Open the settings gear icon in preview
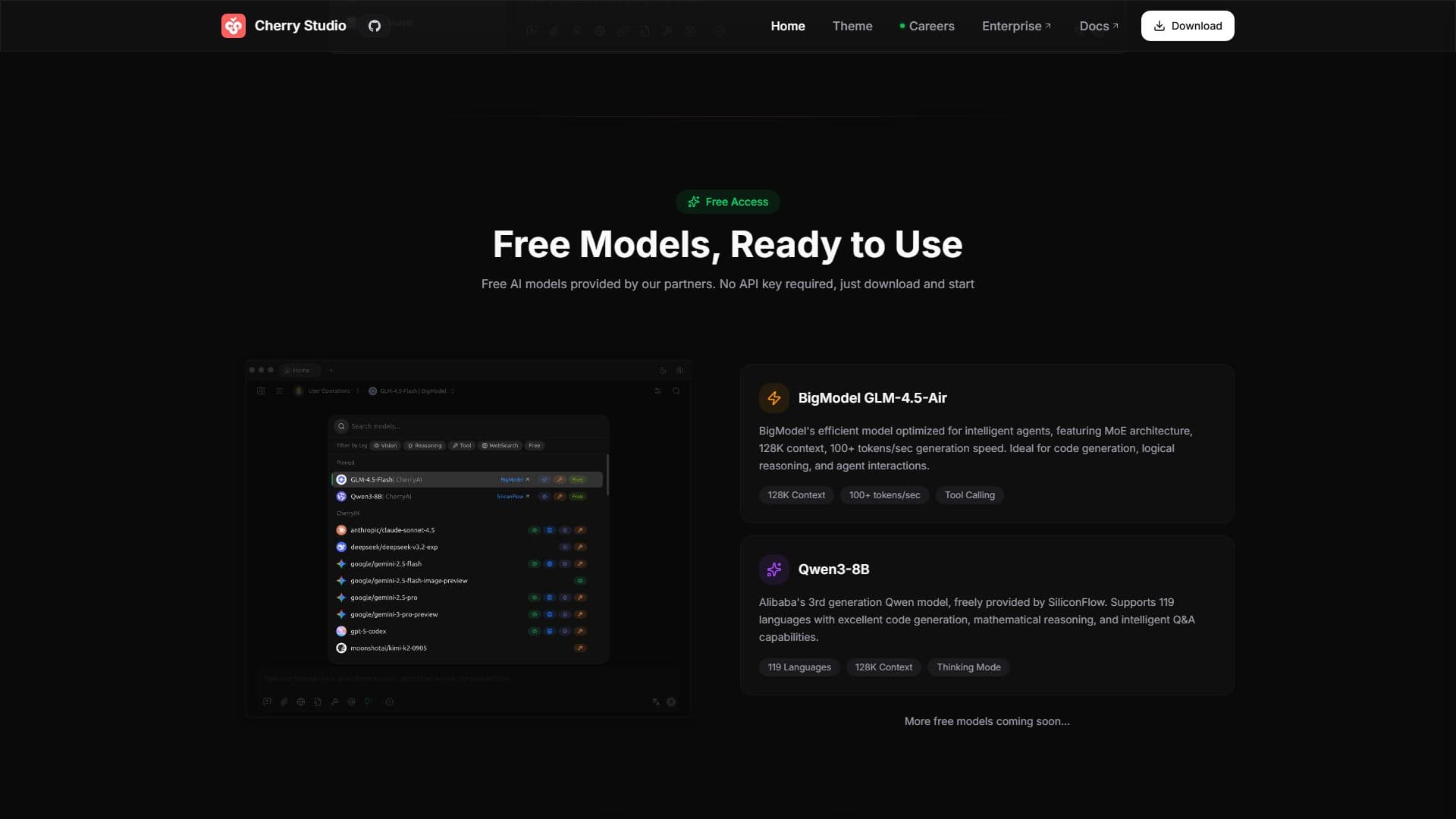Image resolution: width=1456 pixels, height=819 pixels. click(x=679, y=370)
